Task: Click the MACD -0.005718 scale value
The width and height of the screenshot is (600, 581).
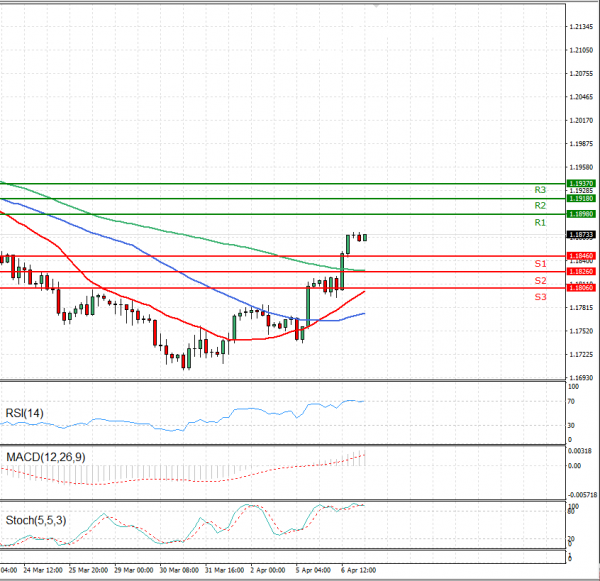Action: 582,495
